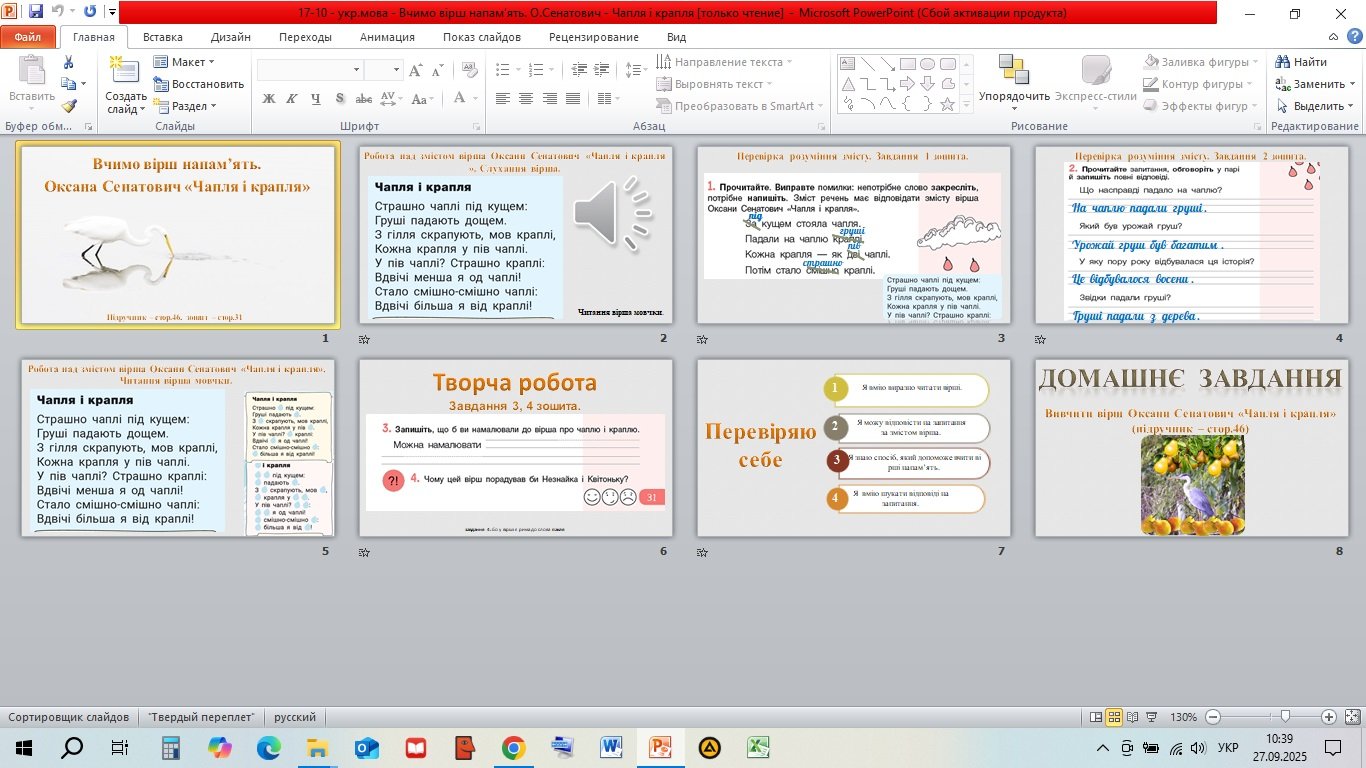Select the Домашнє завдання slide thumbnail

(x=1191, y=447)
